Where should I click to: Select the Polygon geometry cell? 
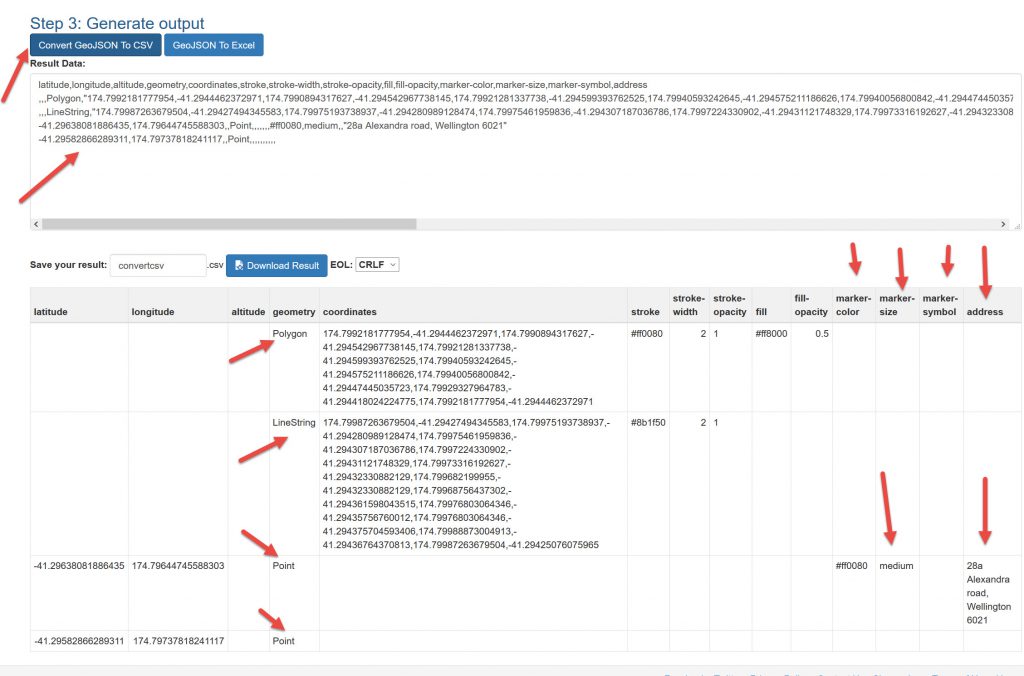[290, 334]
